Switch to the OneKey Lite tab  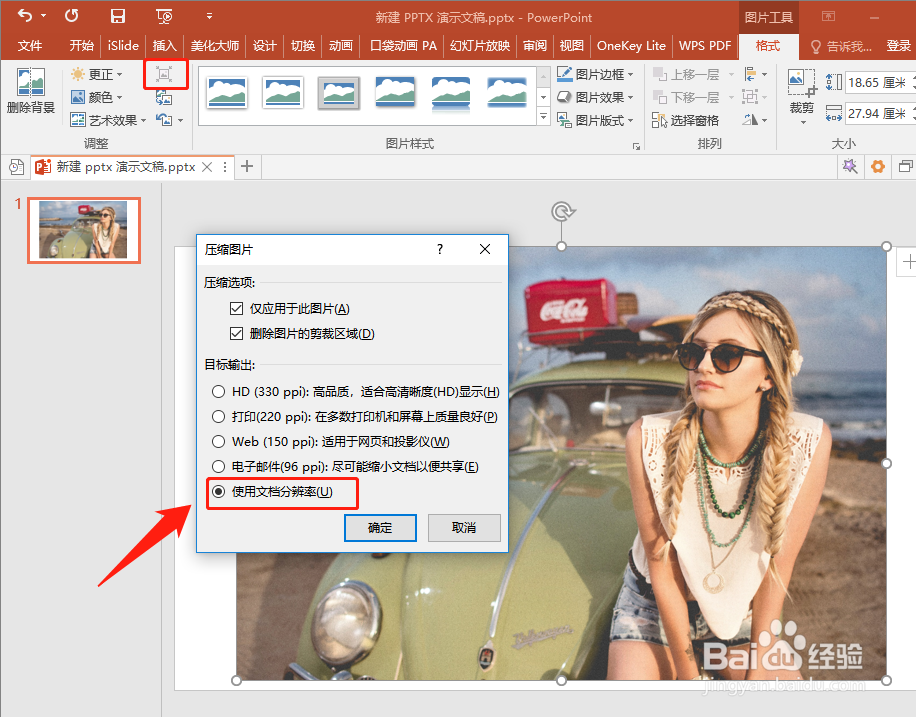point(632,46)
